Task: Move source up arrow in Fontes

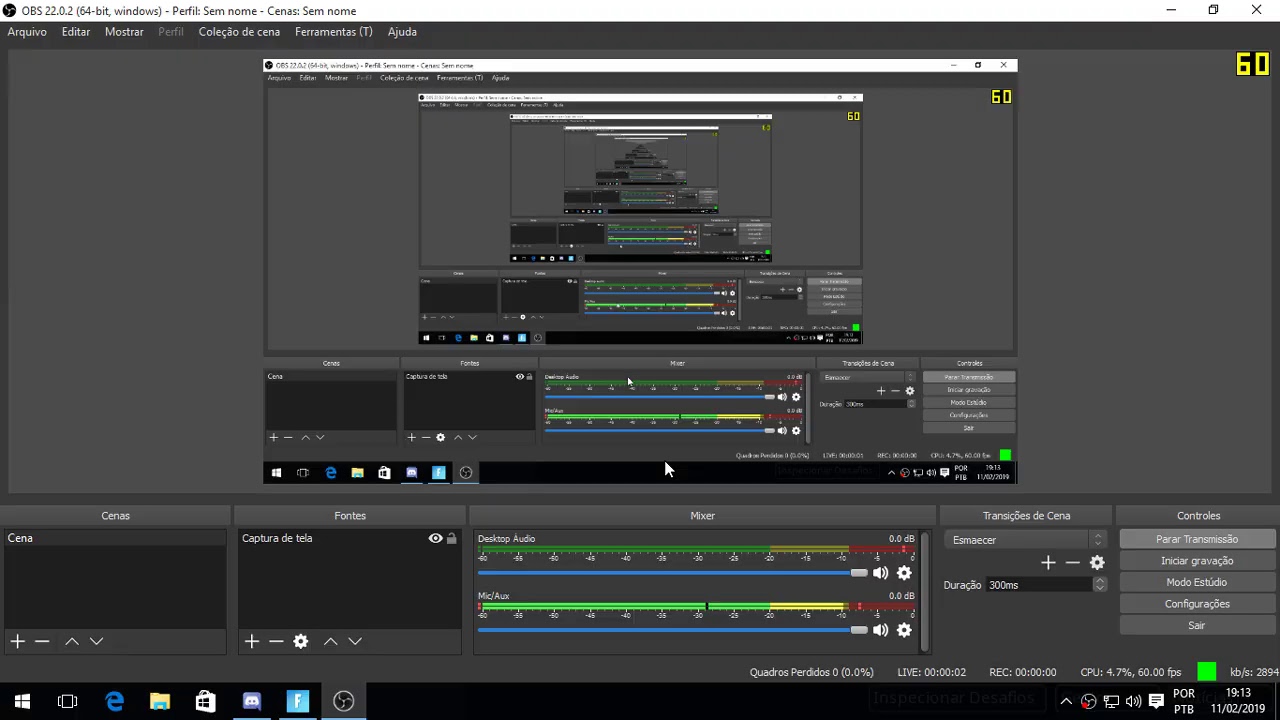Action: 330,641
